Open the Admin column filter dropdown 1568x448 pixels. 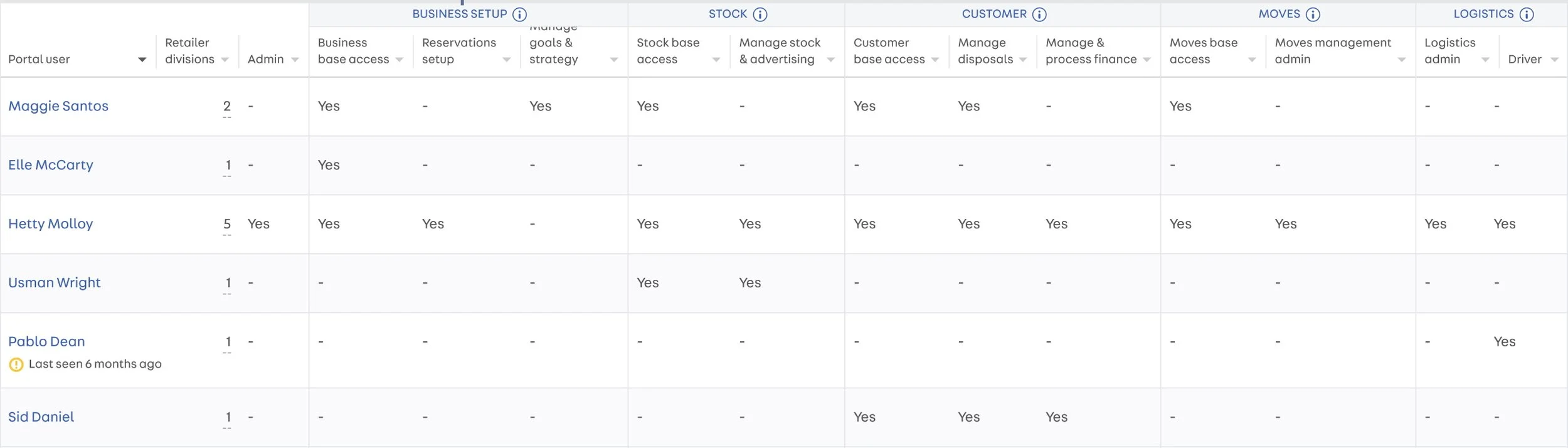pos(295,60)
